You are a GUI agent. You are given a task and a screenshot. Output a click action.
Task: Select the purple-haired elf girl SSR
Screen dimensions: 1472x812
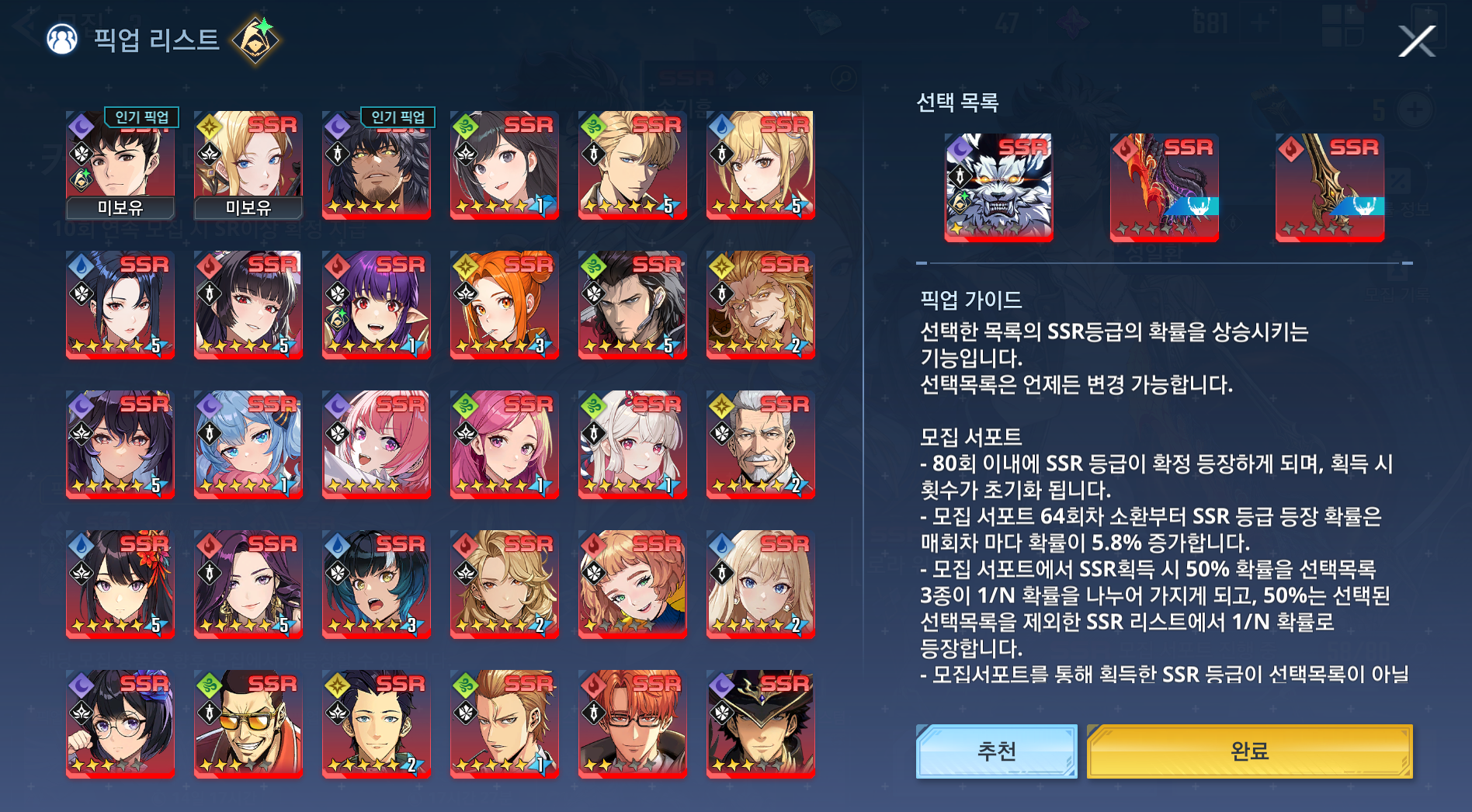click(x=377, y=305)
